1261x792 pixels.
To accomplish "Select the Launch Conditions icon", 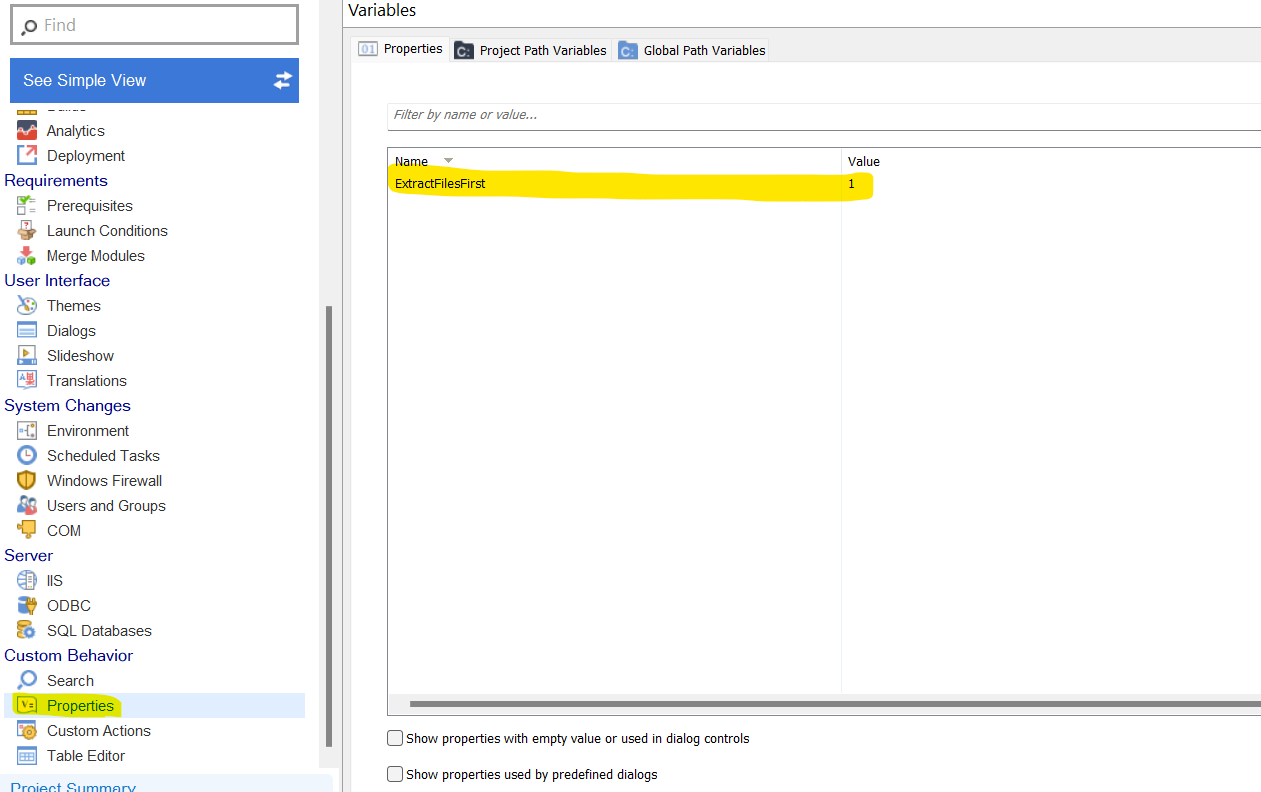I will coord(27,231).
